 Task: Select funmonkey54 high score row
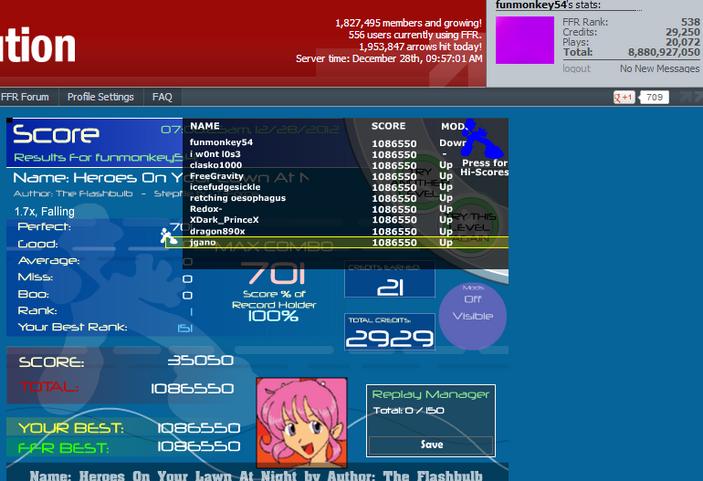point(345,143)
